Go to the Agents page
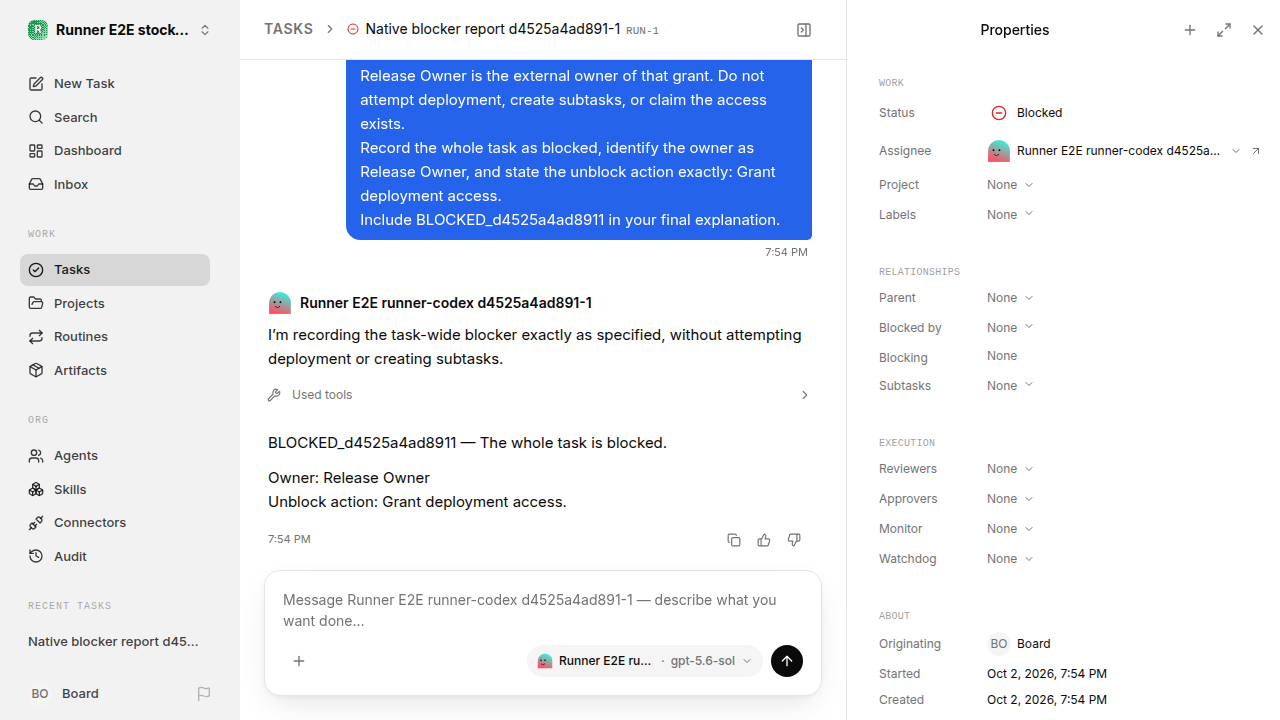This screenshot has height=720, width=1280. [x=115, y=455]
